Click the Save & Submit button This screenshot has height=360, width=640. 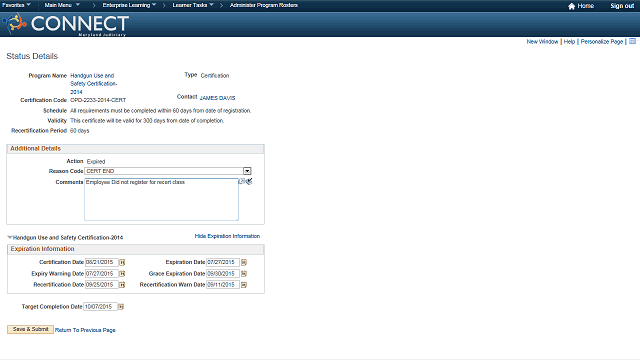(x=30, y=329)
